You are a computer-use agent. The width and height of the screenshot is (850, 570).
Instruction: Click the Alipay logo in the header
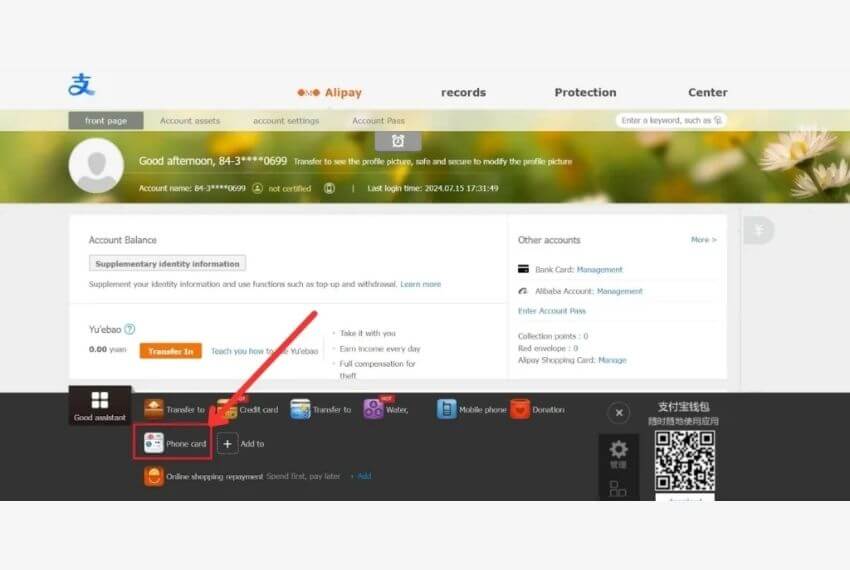coord(82,85)
